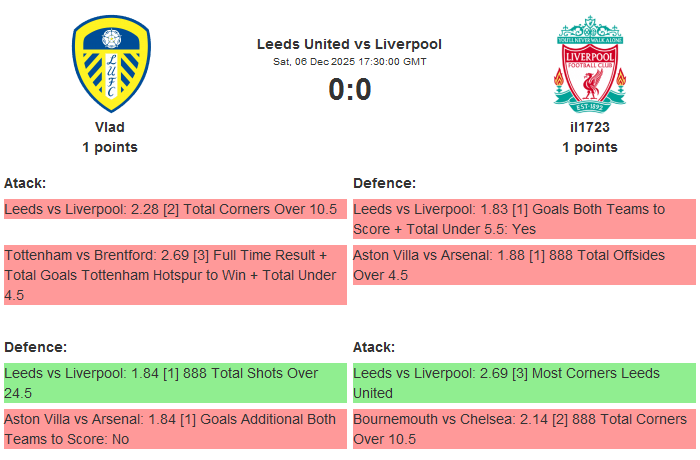This screenshot has height=460, width=700.
Task: Click il1723's top Defence section heading
Action: click(384, 183)
